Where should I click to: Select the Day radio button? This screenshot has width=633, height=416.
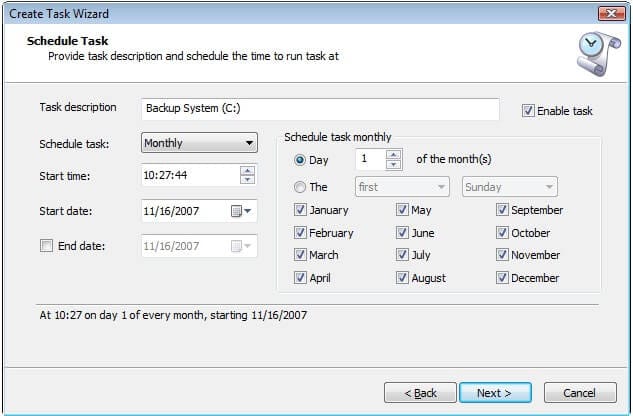[x=300, y=160]
